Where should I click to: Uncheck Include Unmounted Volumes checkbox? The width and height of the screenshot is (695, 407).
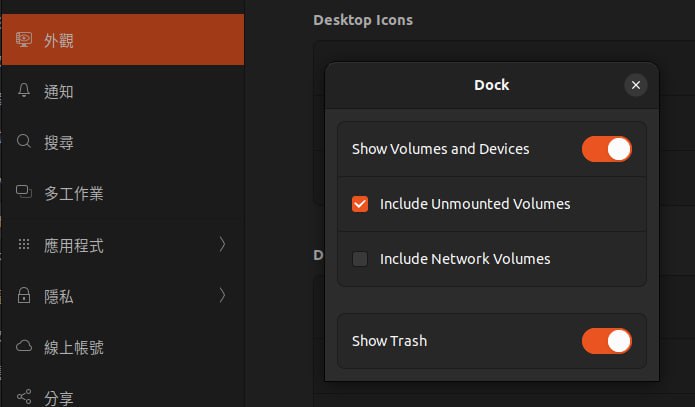pyautogui.click(x=361, y=204)
